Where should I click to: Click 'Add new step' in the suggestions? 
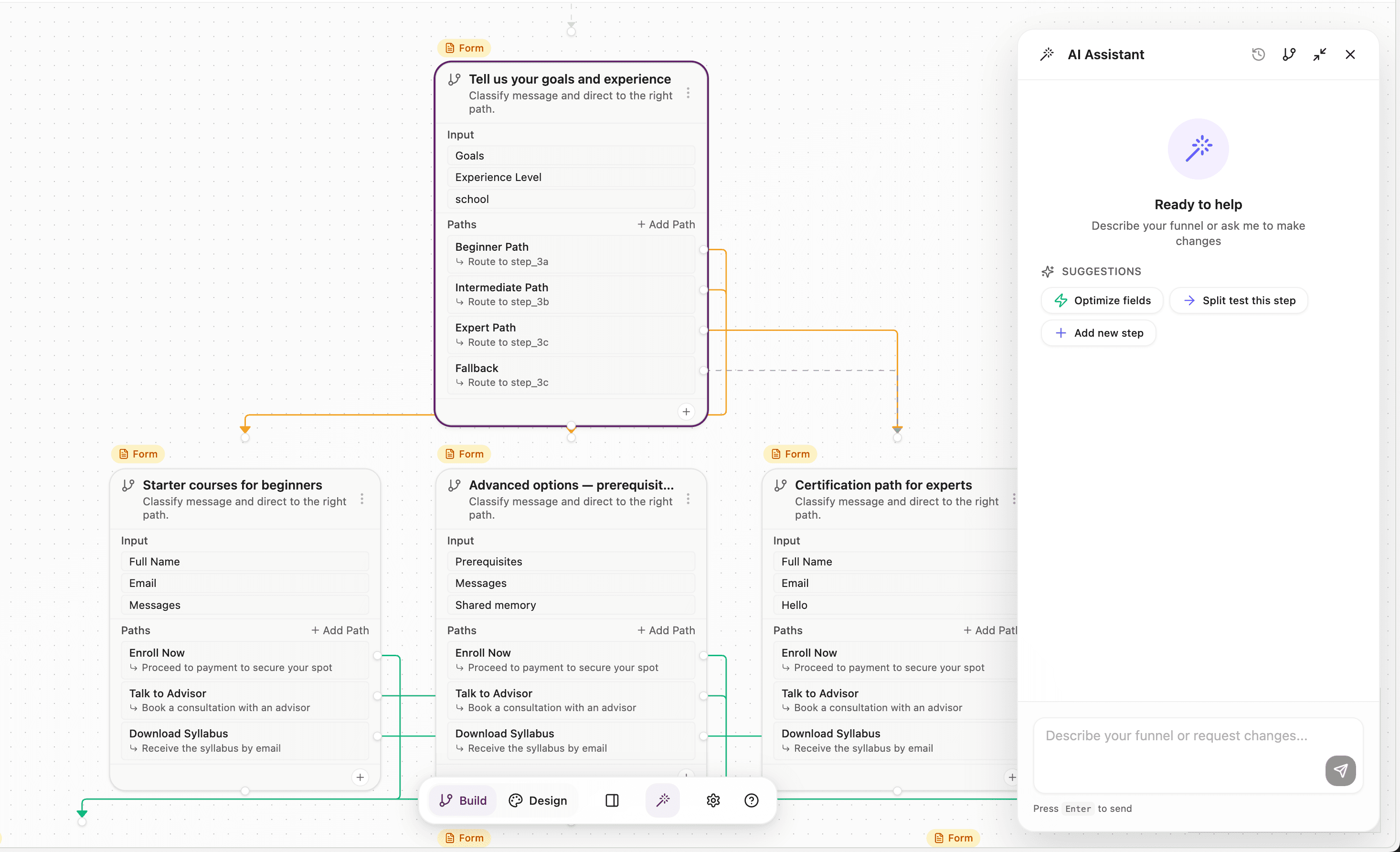point(1098,332)
